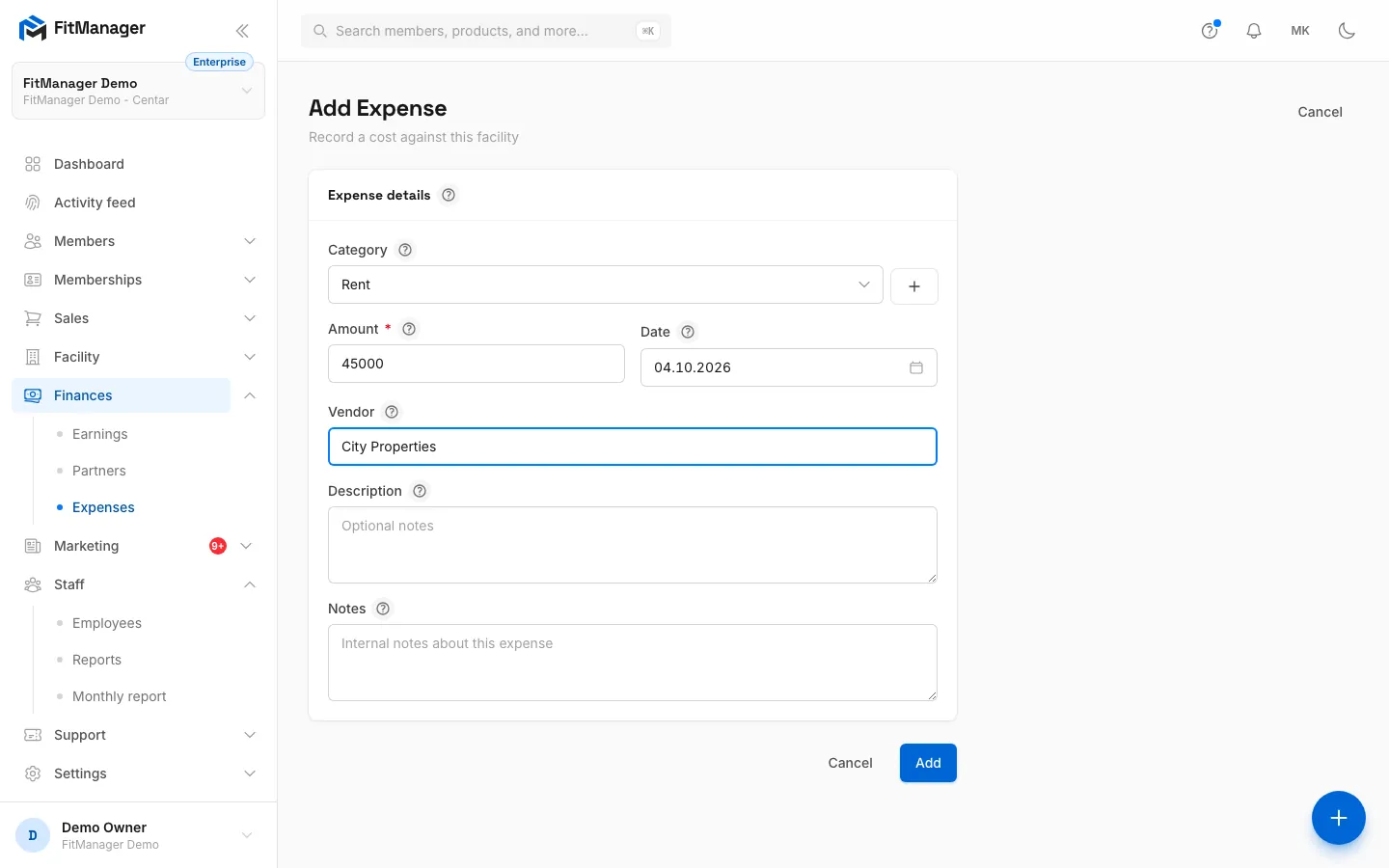Viewport: 1389px width, 868px height.
Task: Show help tooltip for Vendor
Action: click(x=392, y=412)
